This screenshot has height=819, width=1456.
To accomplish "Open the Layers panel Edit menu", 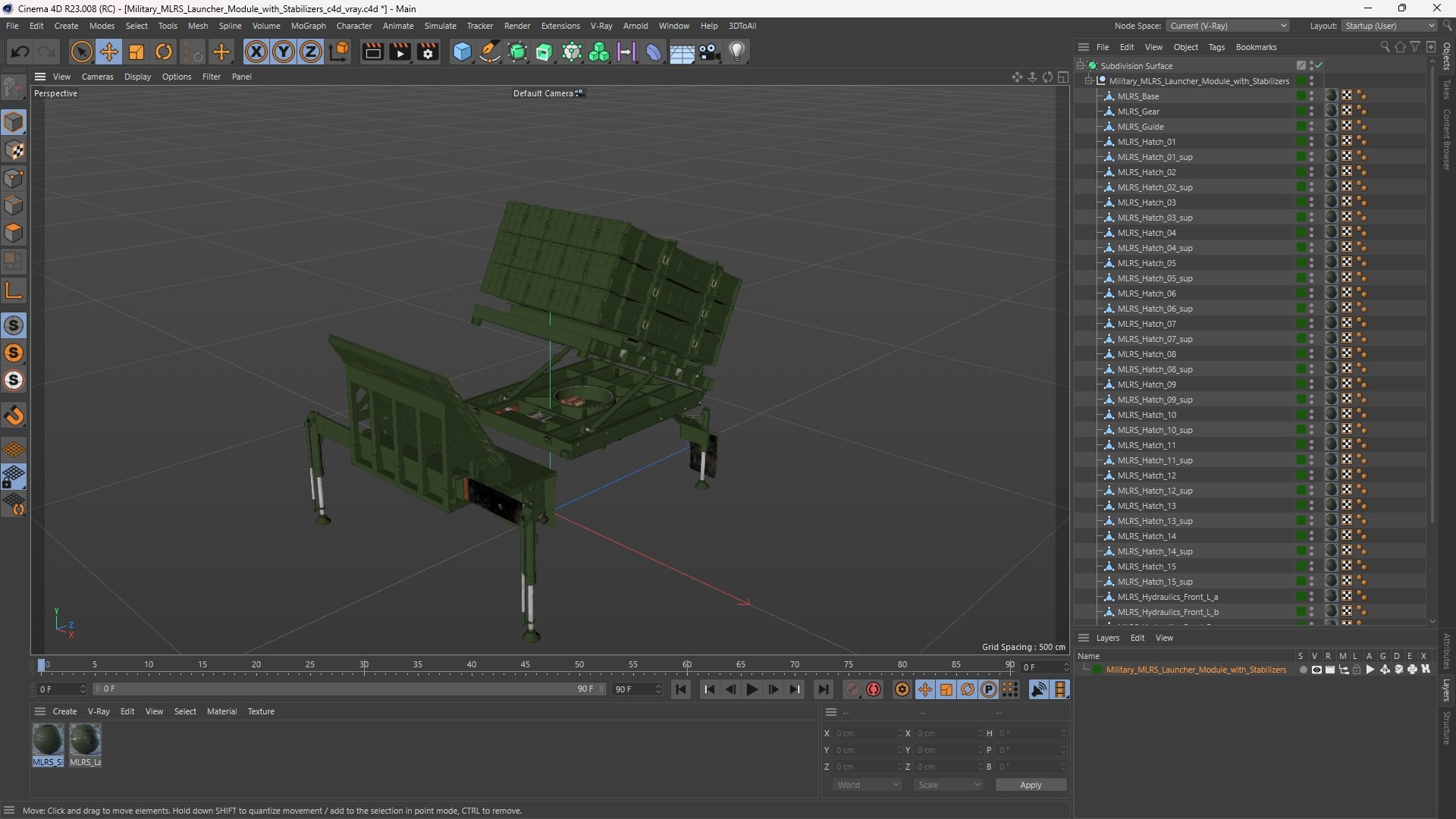I will (x=1137, y=638).
